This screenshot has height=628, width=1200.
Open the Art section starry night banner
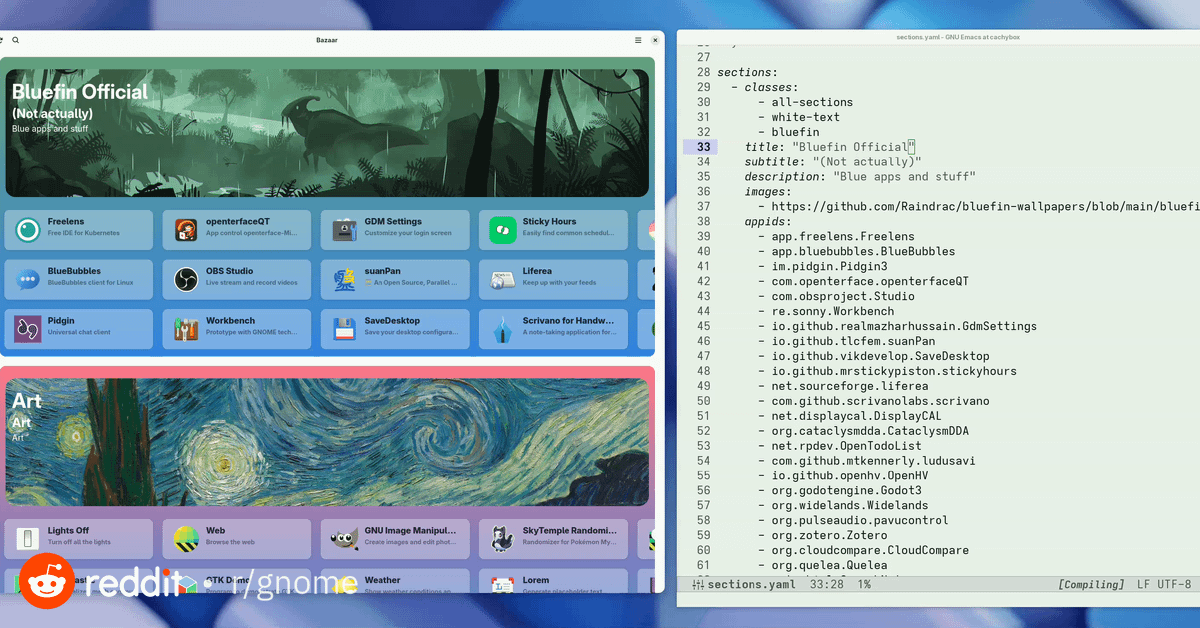pyautogui.click(x=327, y=442)
